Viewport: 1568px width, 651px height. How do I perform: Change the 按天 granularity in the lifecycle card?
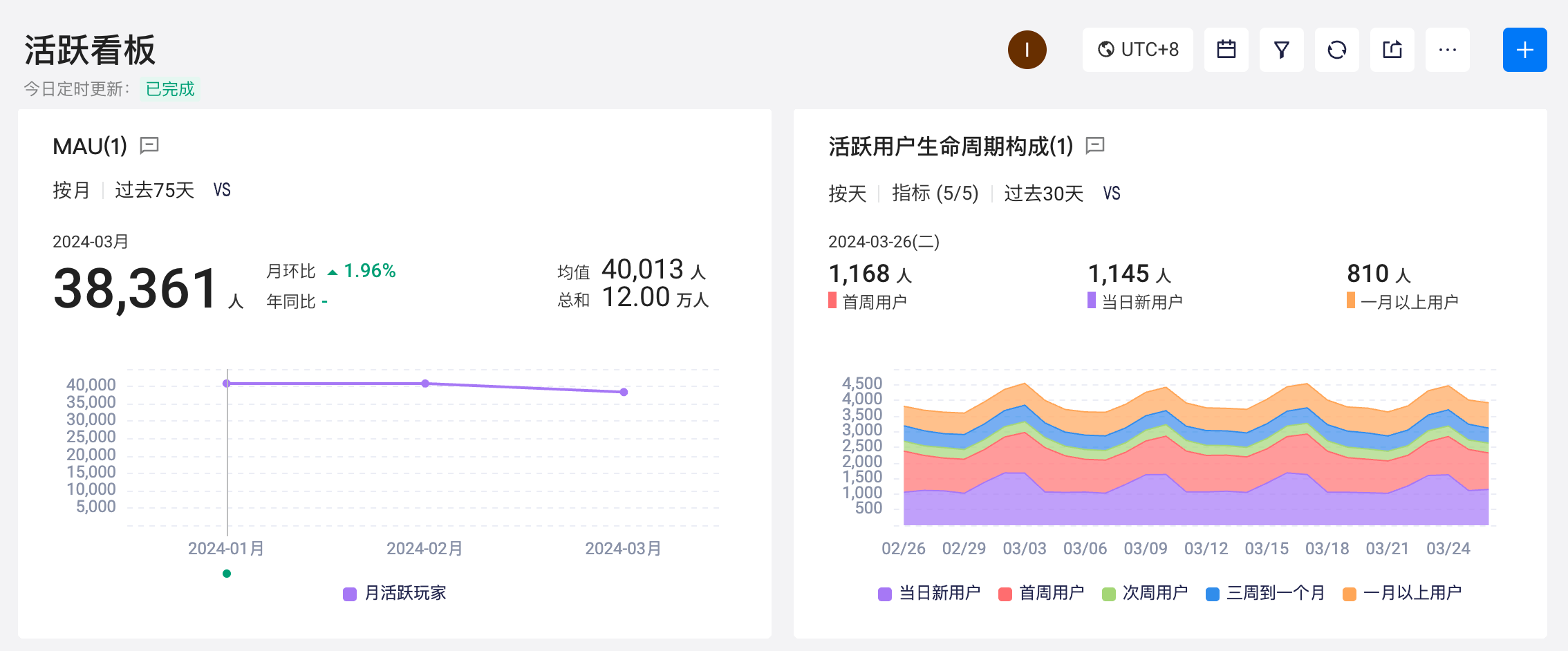pyautogui.click(x=847, y=194)
